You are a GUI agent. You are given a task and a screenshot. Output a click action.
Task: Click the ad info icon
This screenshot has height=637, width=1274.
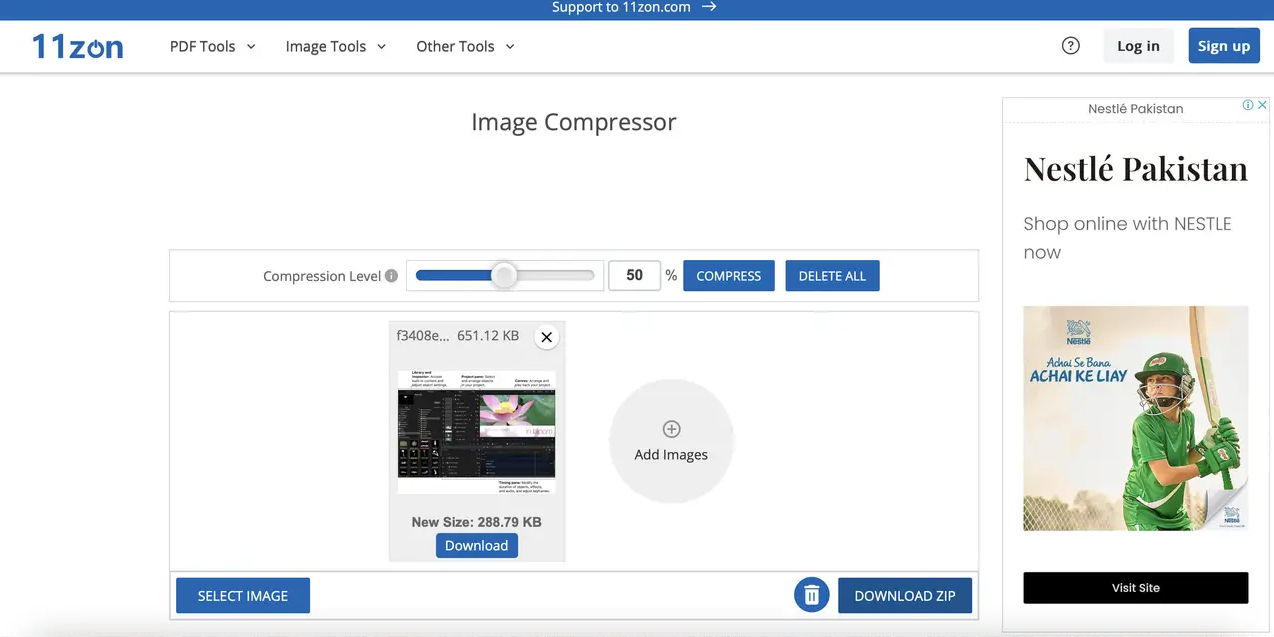1248,105
